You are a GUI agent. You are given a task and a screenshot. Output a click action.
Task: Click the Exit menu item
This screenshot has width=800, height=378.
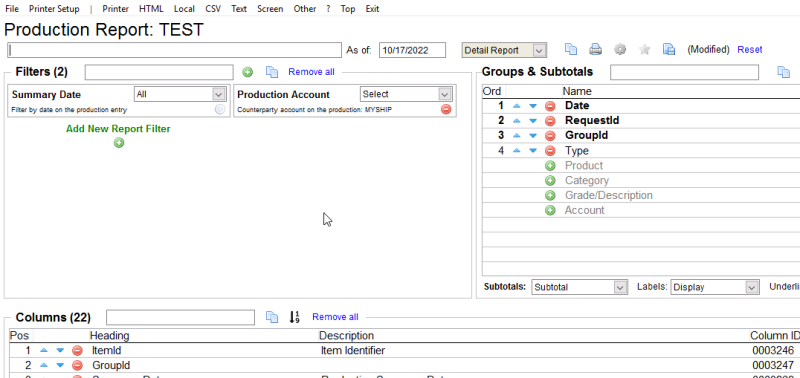point(372,9)
